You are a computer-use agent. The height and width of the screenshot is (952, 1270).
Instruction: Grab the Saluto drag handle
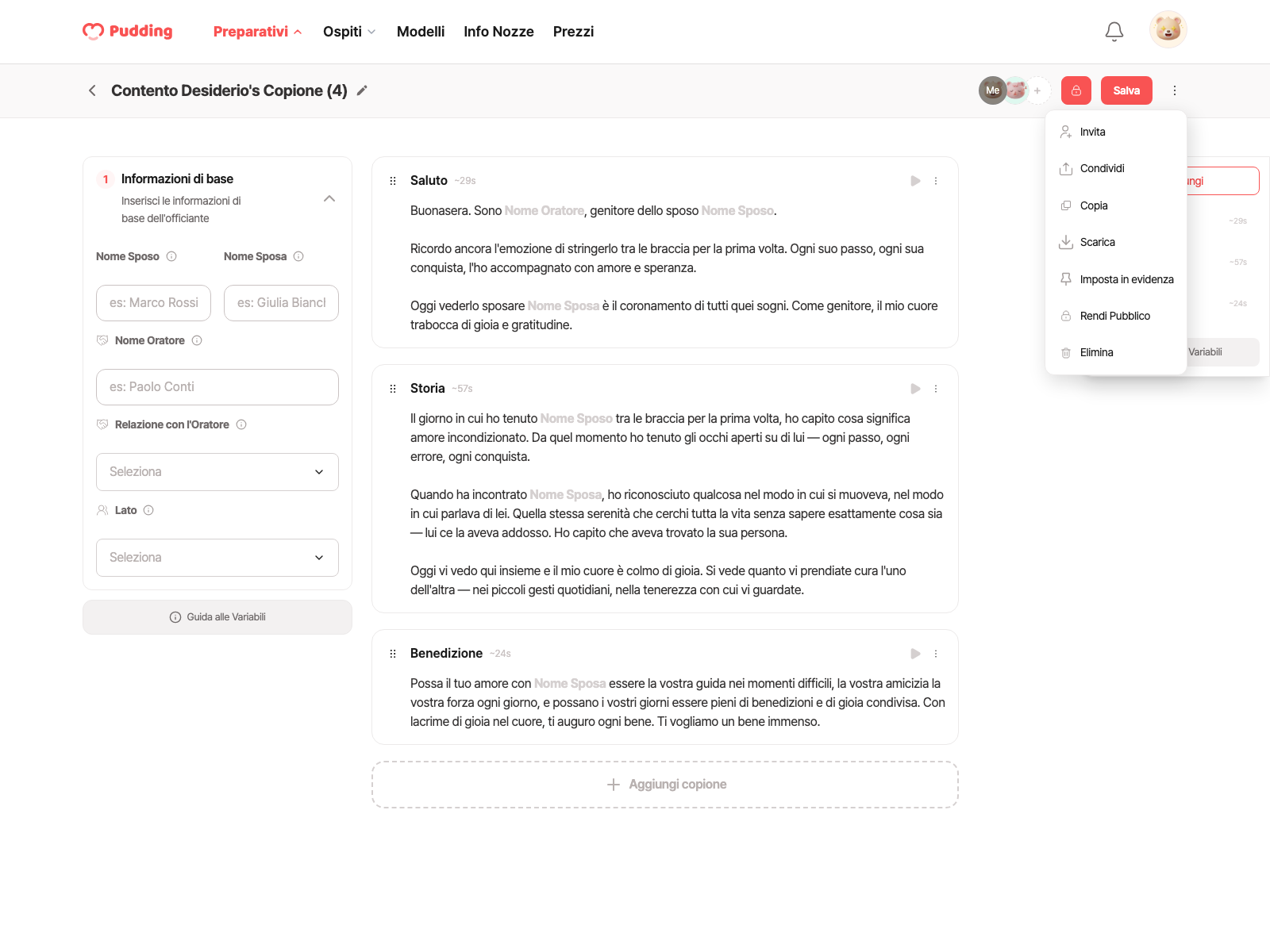(393, 181)
